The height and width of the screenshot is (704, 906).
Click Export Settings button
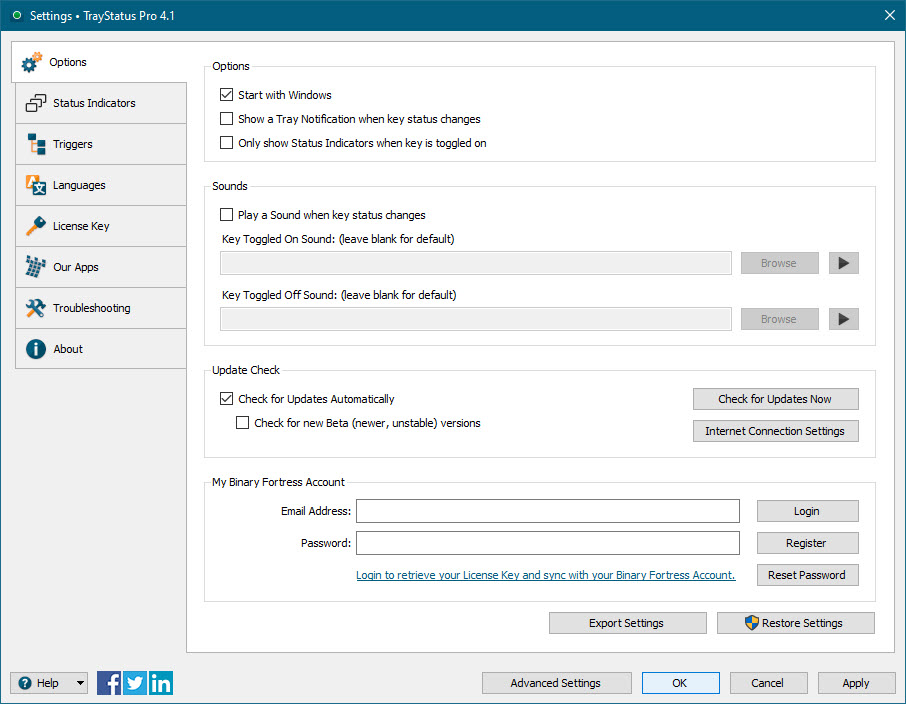click(x=627, y=623)
